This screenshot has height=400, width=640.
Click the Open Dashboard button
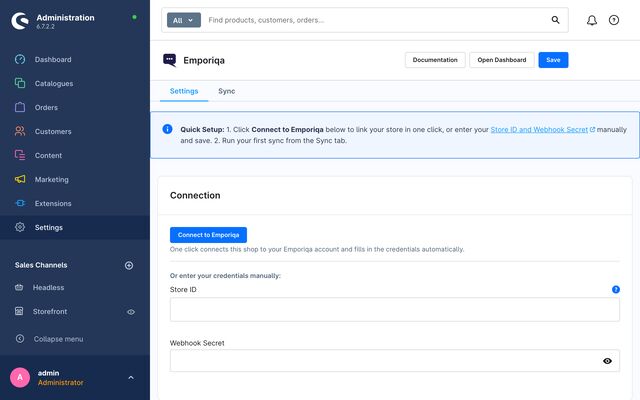502,60
